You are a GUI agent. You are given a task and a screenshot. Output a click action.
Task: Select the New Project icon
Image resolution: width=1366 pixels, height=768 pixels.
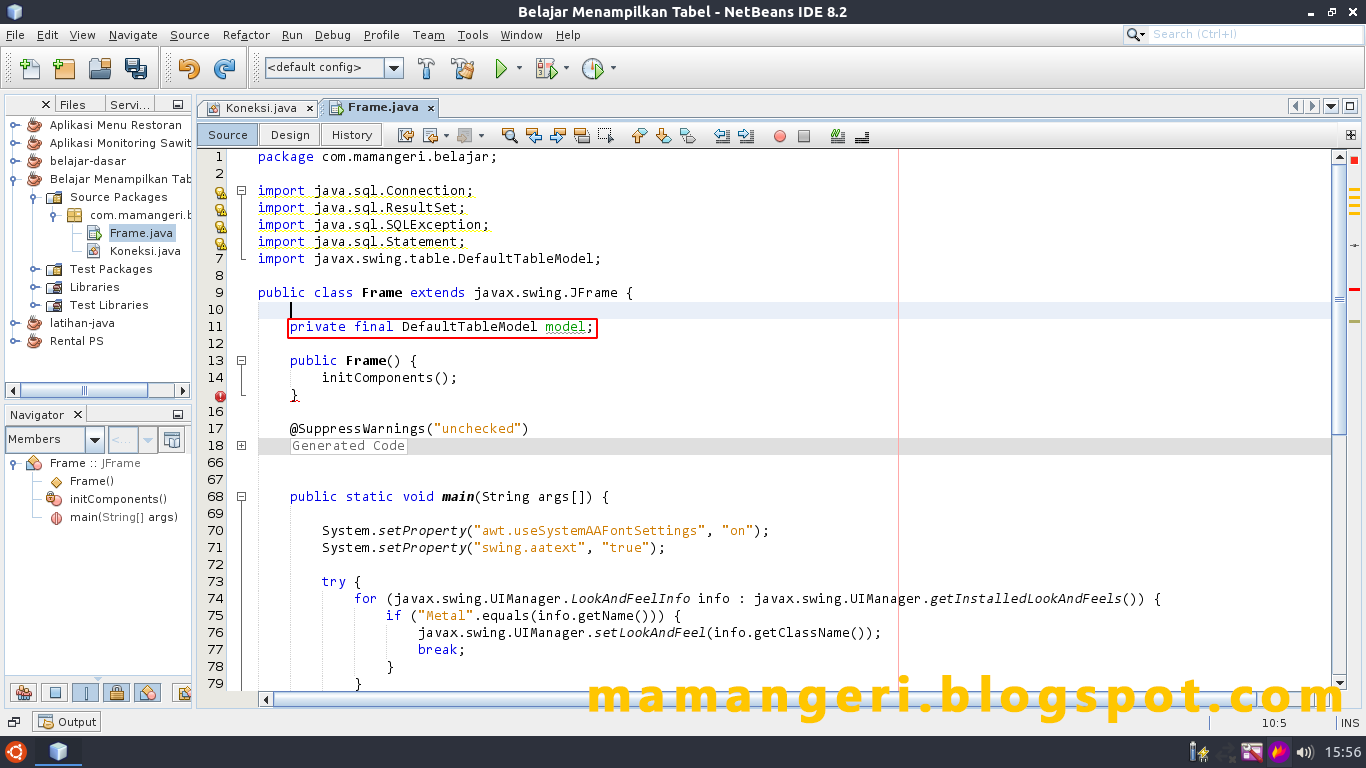63,68
